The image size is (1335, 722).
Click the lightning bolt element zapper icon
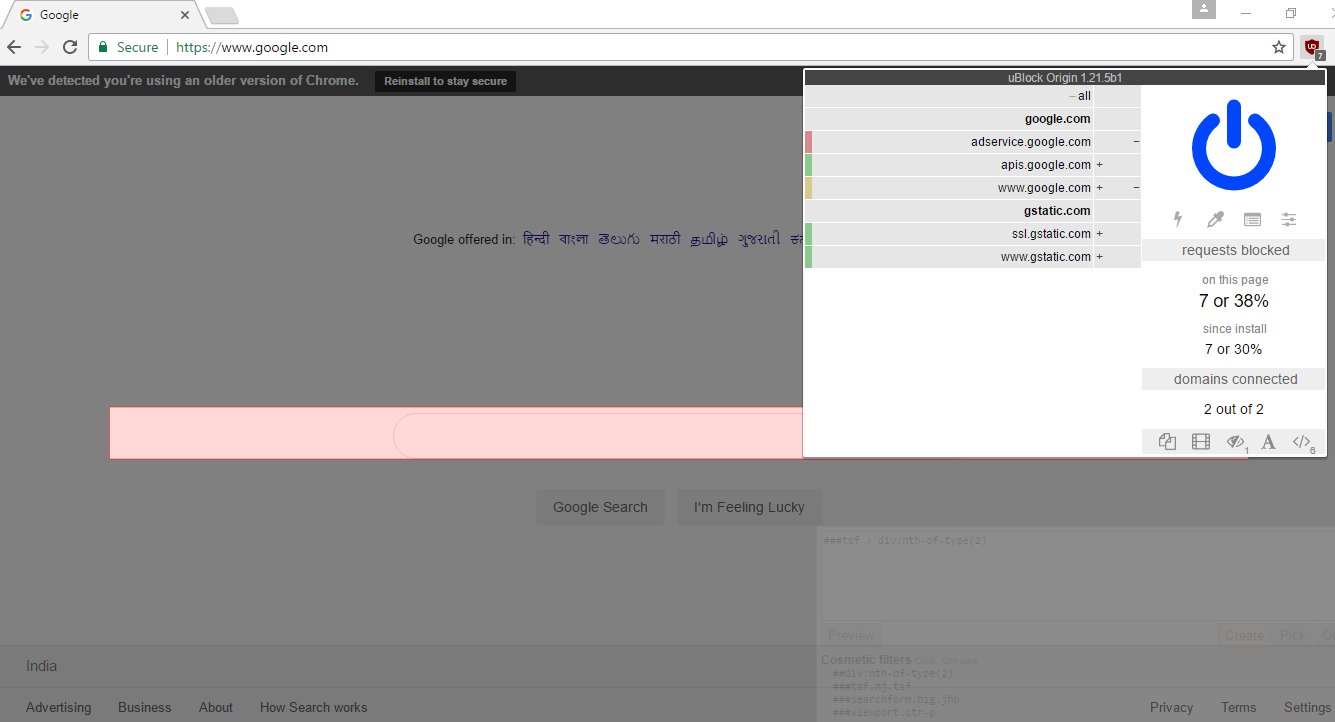(1178, 219)
